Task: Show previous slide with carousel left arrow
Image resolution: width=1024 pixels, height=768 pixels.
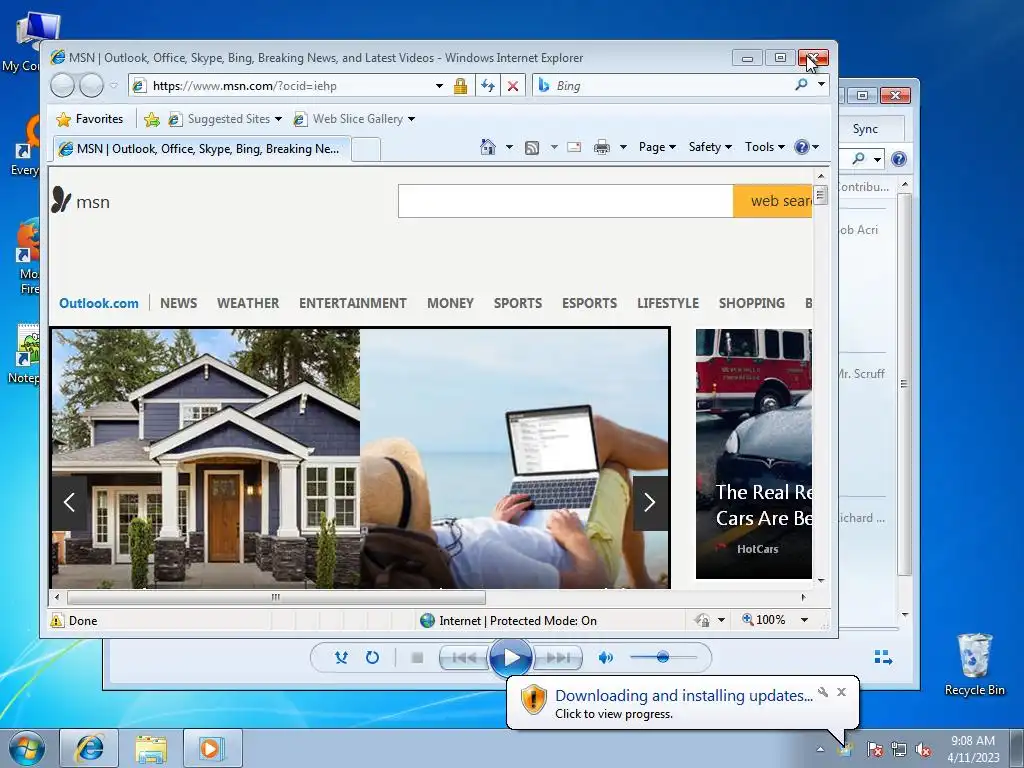Action: point(69,502)
